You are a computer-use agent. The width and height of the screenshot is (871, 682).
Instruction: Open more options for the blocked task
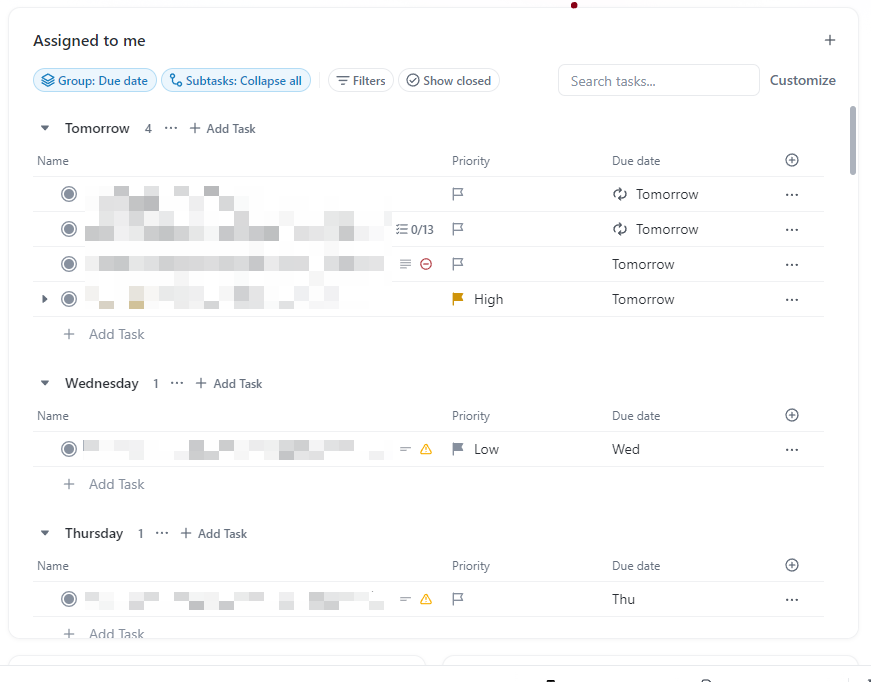pyautogui.click(x=792, y=265)
